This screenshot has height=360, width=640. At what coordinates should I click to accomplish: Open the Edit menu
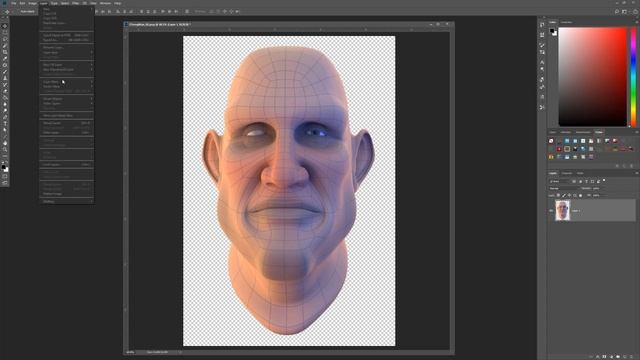22,3
